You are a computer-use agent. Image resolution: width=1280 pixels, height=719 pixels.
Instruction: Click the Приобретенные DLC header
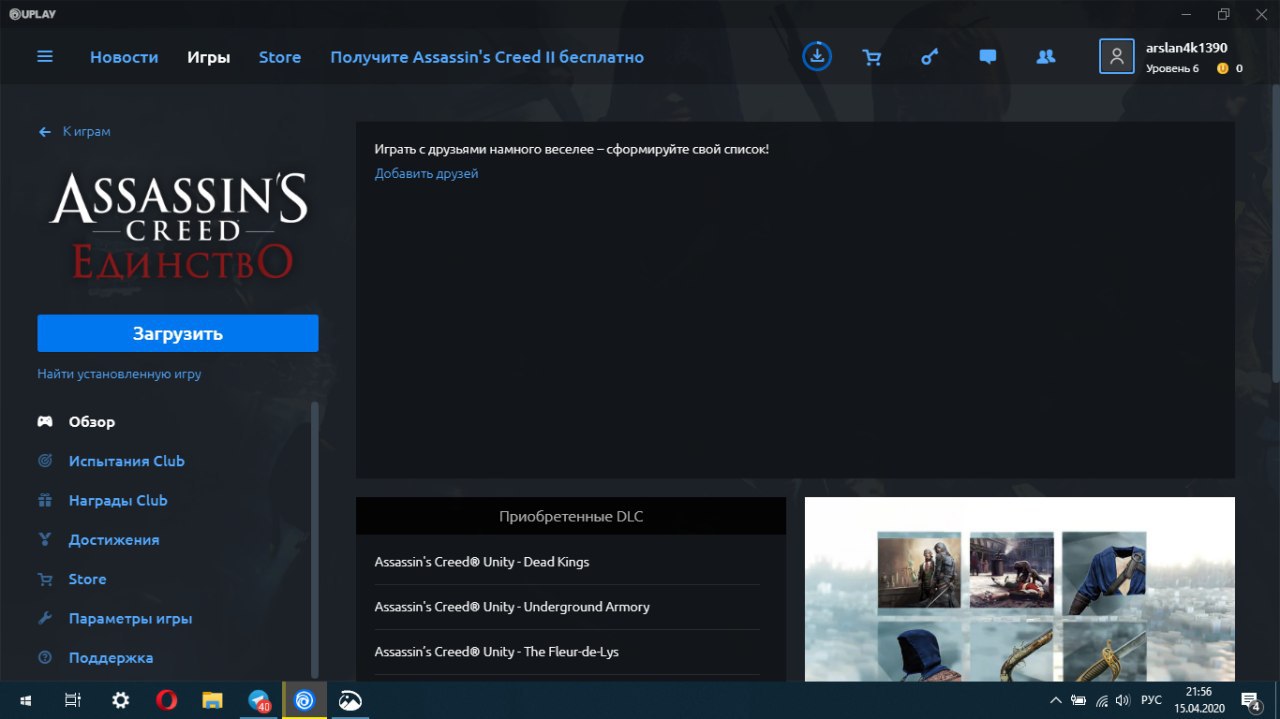[571, 516]
